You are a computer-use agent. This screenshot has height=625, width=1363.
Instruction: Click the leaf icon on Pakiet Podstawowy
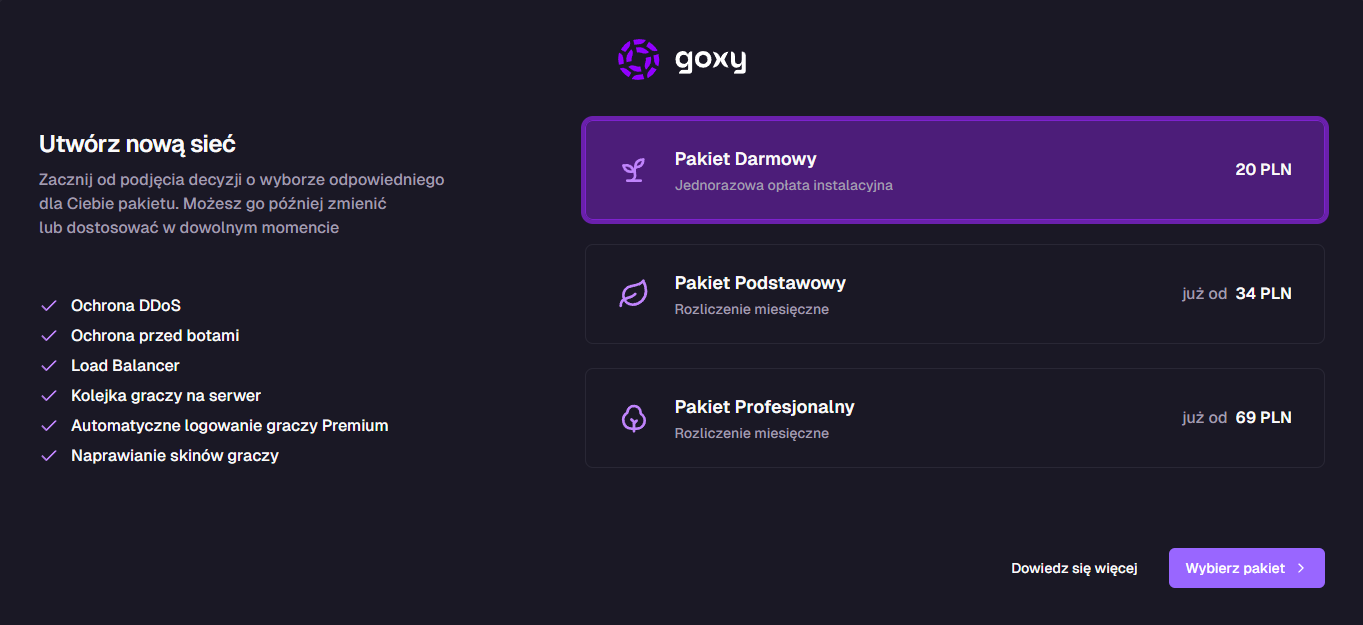[x=633, y=294]
